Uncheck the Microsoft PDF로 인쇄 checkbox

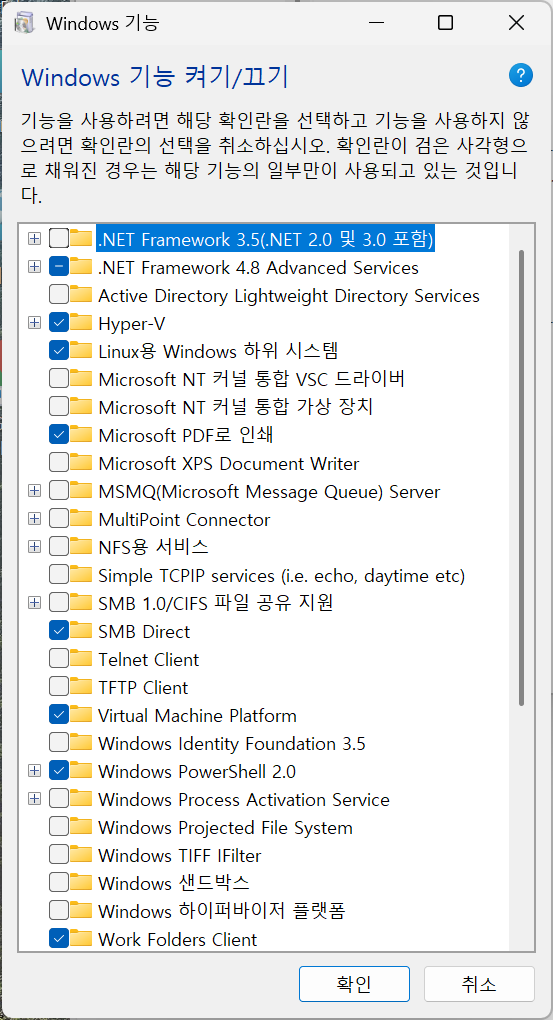pos(59,435)
